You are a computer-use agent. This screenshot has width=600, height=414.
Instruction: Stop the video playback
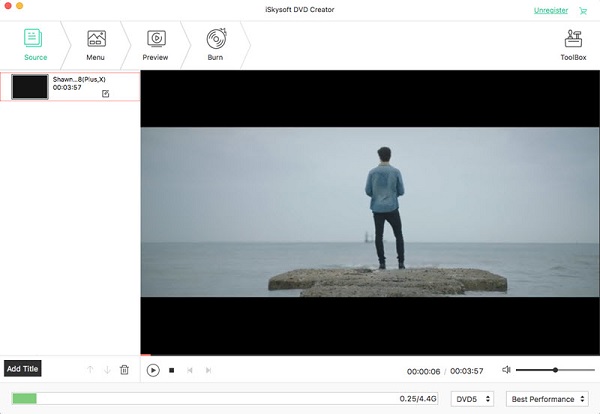[x=172, y=370]
